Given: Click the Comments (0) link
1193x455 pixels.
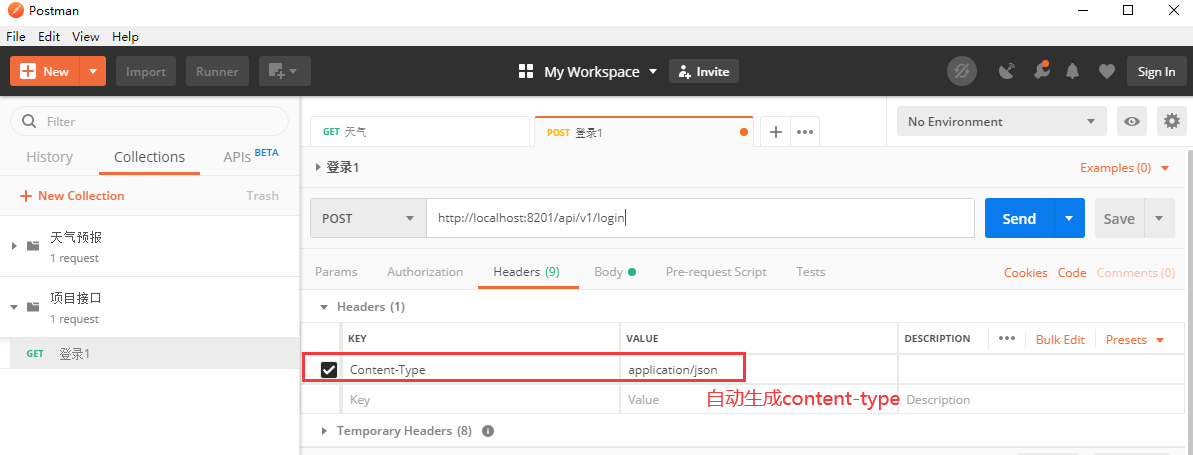Looking at the screenshot, I should click(x=1136, y=272).
